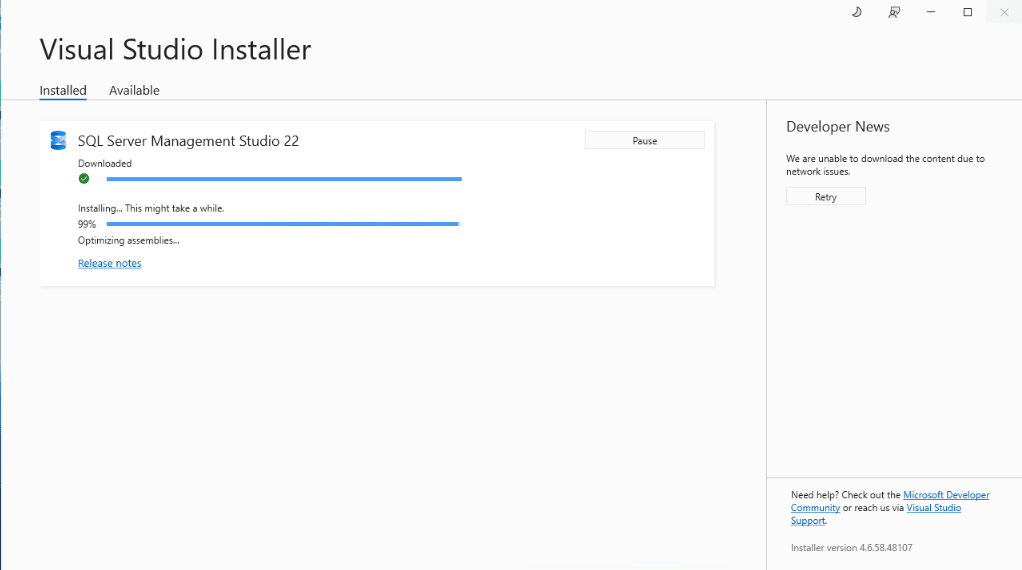Open the Release notes link
This screenshot has height=570, width=1022.
(x=110, y=263)
